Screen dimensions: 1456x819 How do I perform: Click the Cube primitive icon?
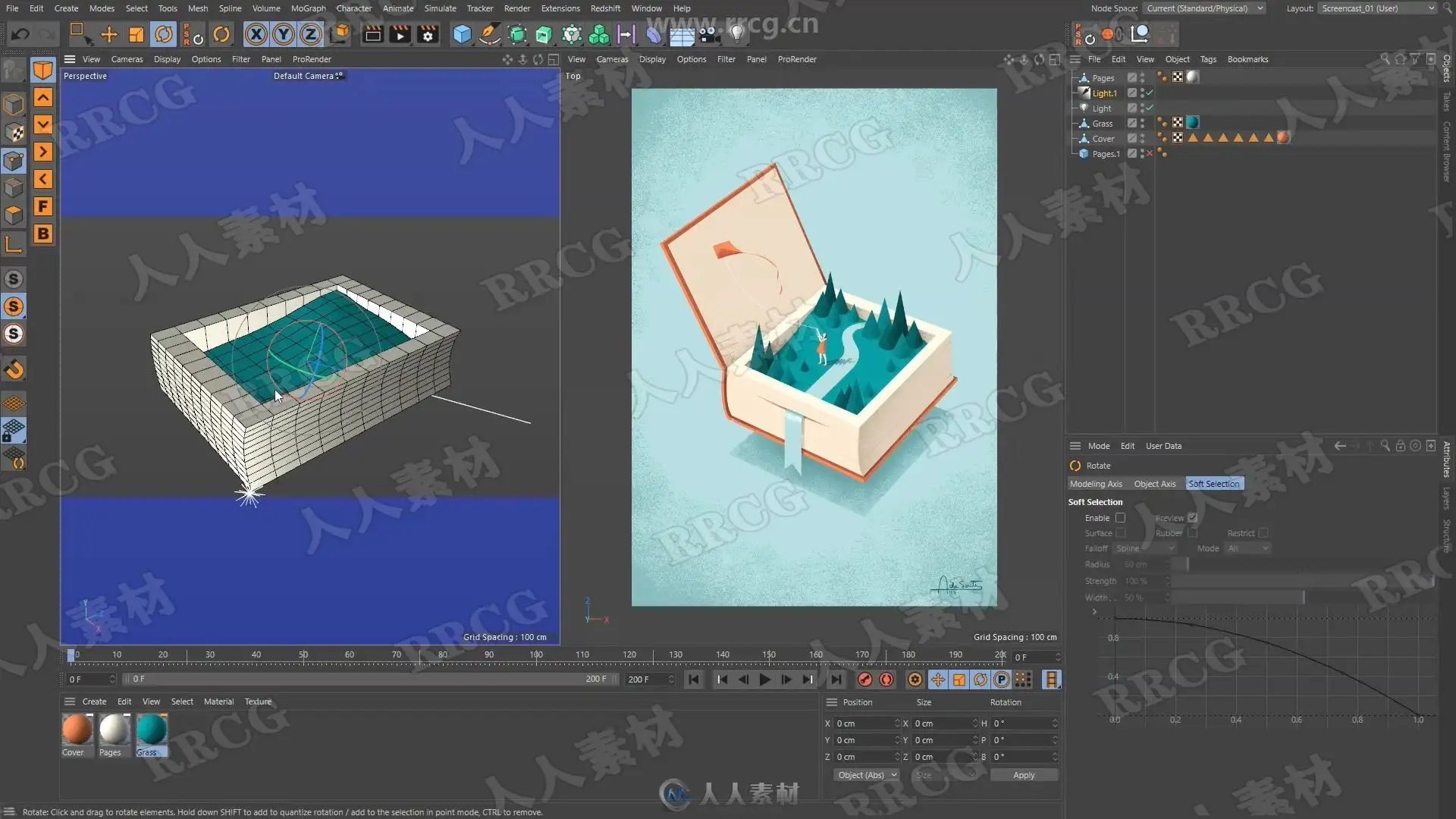(462, 34)
